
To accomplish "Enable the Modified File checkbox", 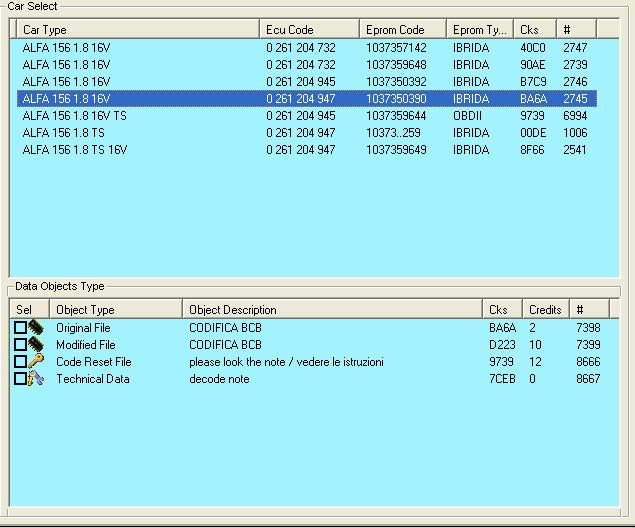I will click(20, 345).
